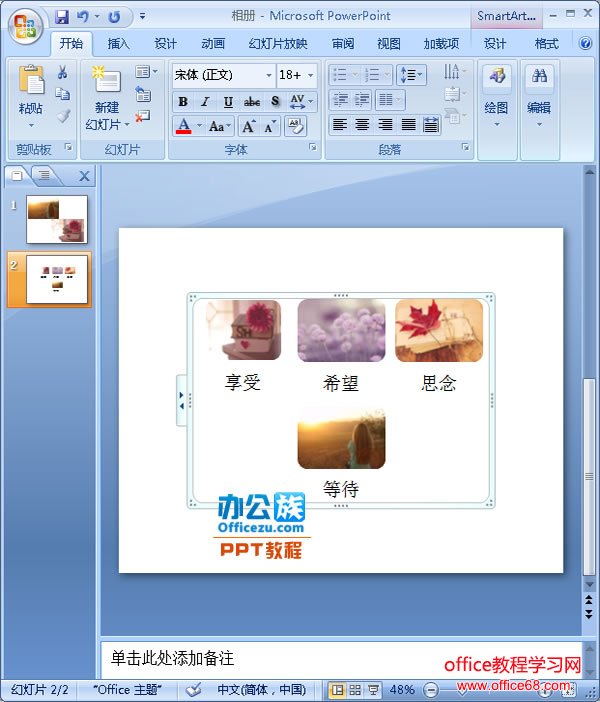Click the zoom out minus button
The height and width of the screenshot is (702, 600).
pos(431,690)
